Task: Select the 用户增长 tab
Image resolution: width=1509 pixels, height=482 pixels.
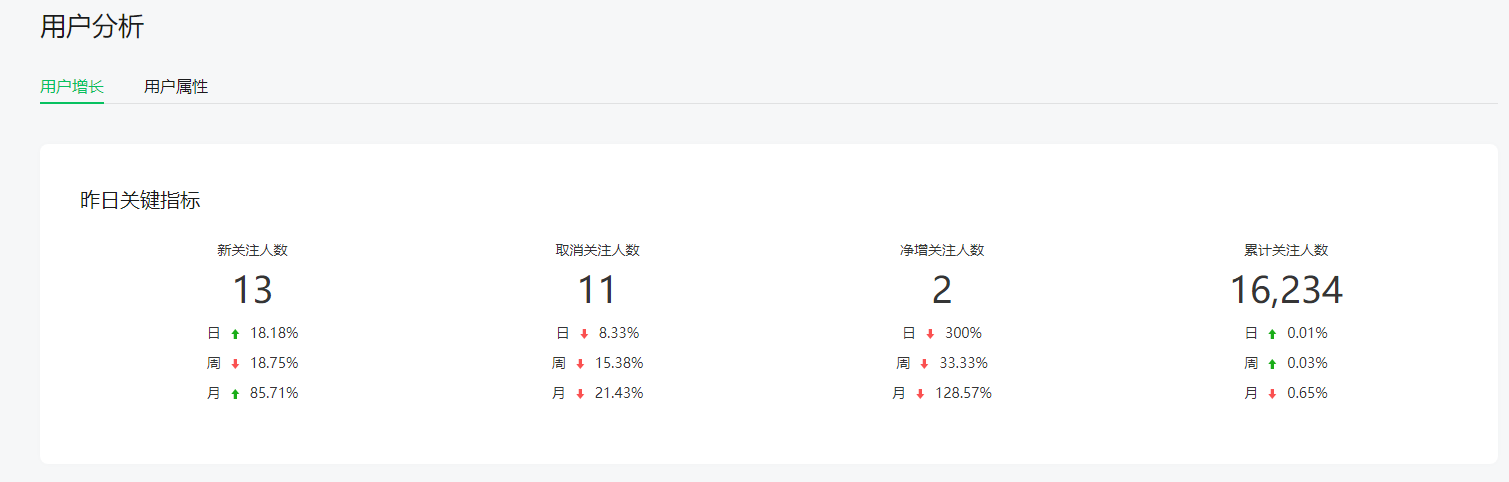Action: pyautogui.click(x=72, y=87)
